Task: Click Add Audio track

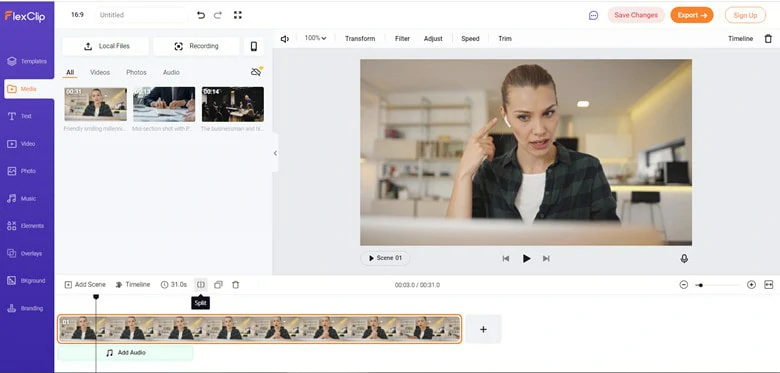Action: tap(125, 353)
